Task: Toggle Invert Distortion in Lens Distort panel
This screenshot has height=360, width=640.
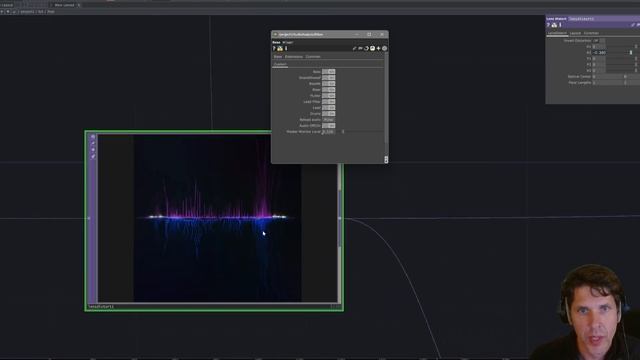Action: tap(599, 41)
